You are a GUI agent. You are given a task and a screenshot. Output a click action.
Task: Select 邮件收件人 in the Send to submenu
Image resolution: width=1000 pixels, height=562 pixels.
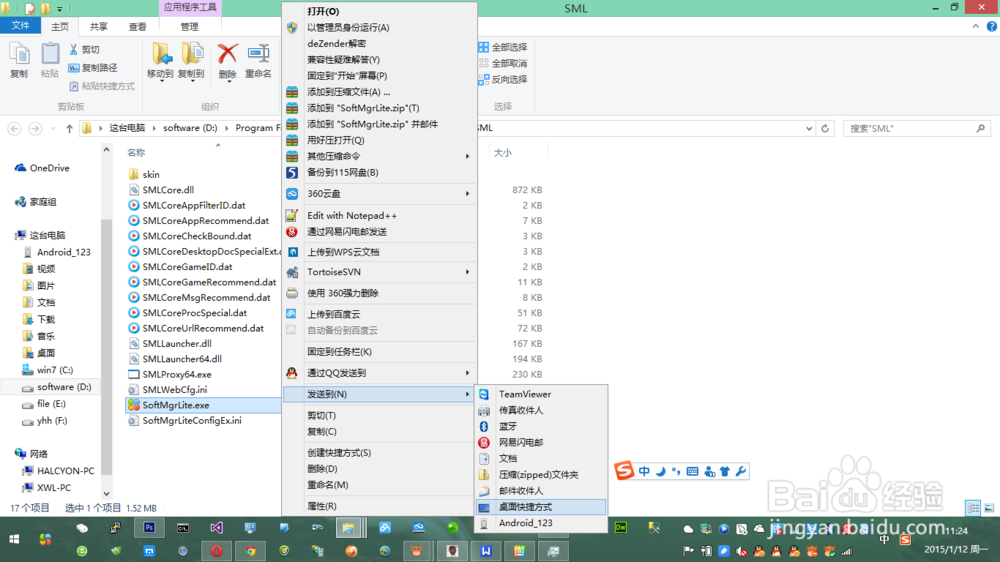[x=541, y=491]
